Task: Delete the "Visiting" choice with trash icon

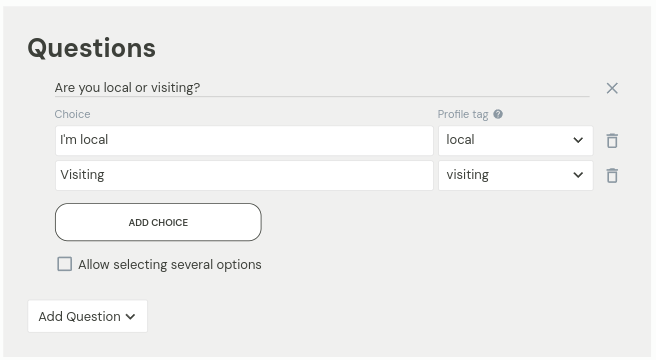Action: coord(612,175)
